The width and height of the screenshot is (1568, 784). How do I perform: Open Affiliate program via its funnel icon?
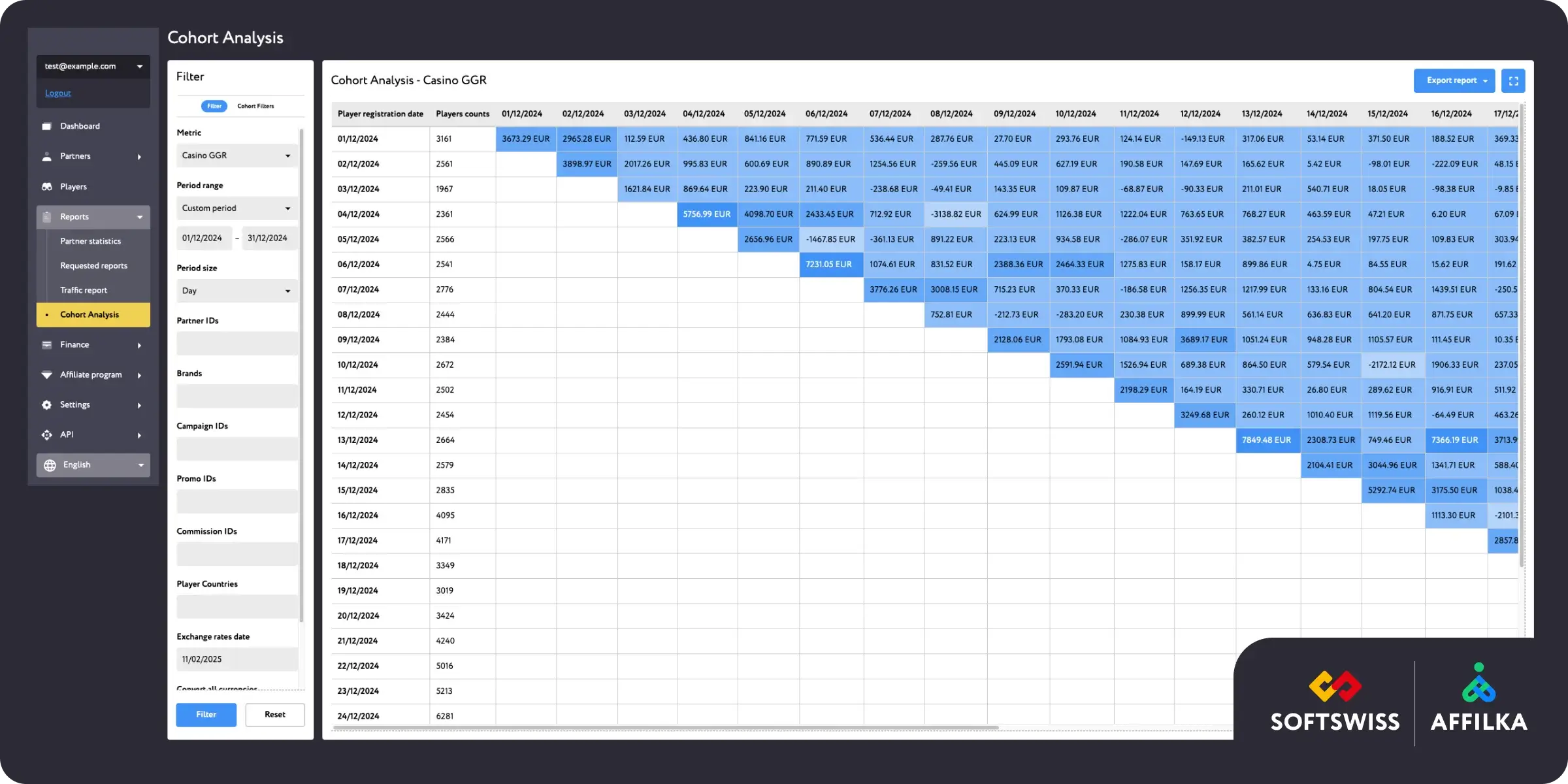point(47,374)
